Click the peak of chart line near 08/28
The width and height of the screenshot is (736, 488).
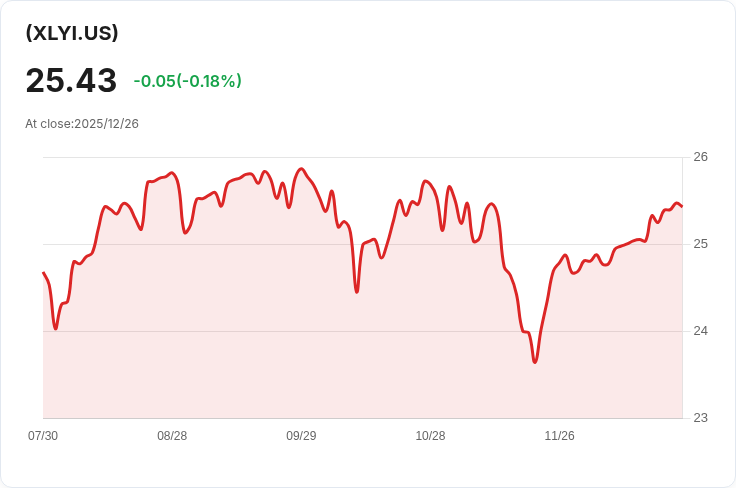(x=172, y=173)
